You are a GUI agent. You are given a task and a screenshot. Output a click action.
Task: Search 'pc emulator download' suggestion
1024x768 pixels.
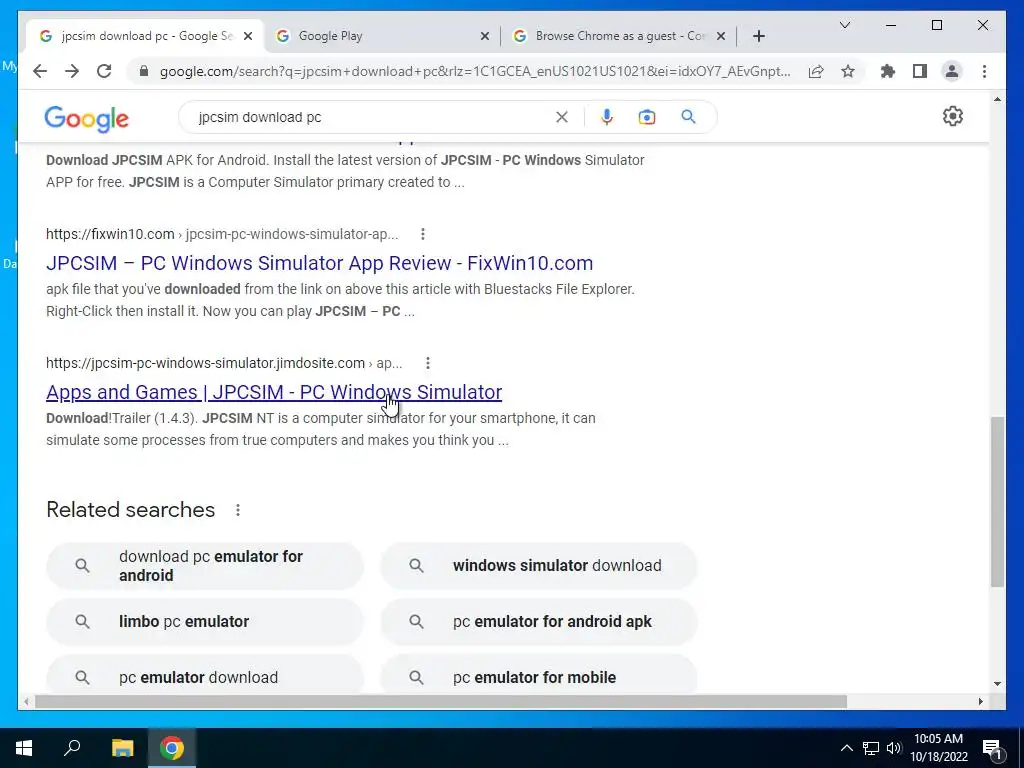(x=204, y=675)
